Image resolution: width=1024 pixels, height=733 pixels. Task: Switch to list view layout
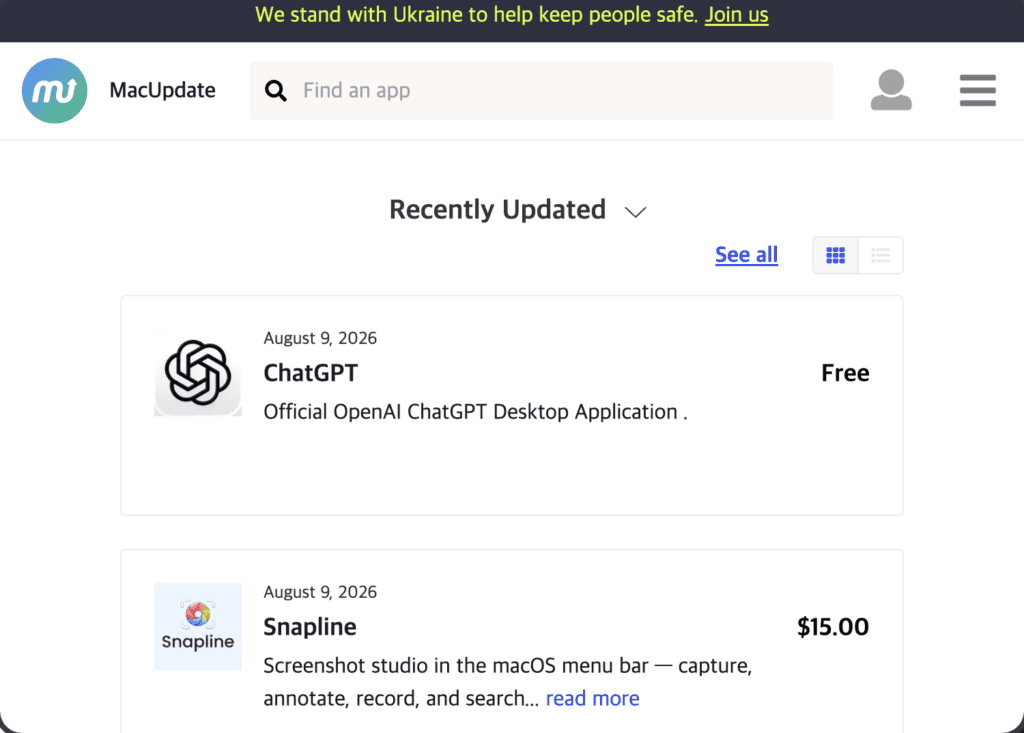pos(880,255)
